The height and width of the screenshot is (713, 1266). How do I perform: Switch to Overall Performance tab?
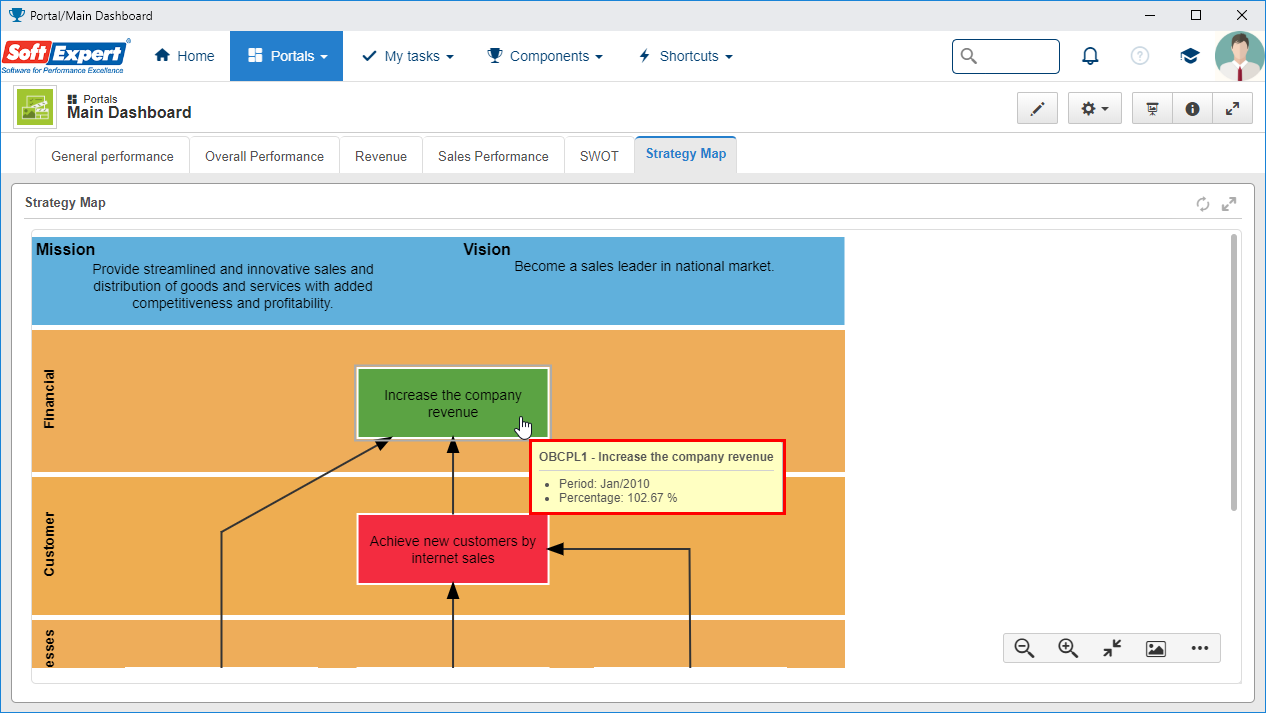click(265, 156)
